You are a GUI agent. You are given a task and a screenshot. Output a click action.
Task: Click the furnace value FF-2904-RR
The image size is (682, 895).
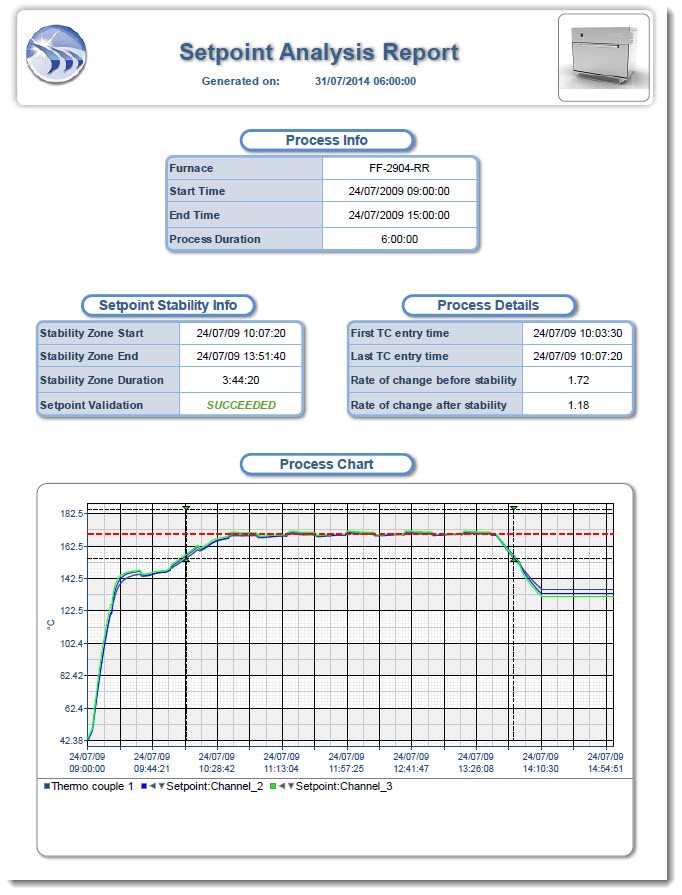[x=399, y=168]
